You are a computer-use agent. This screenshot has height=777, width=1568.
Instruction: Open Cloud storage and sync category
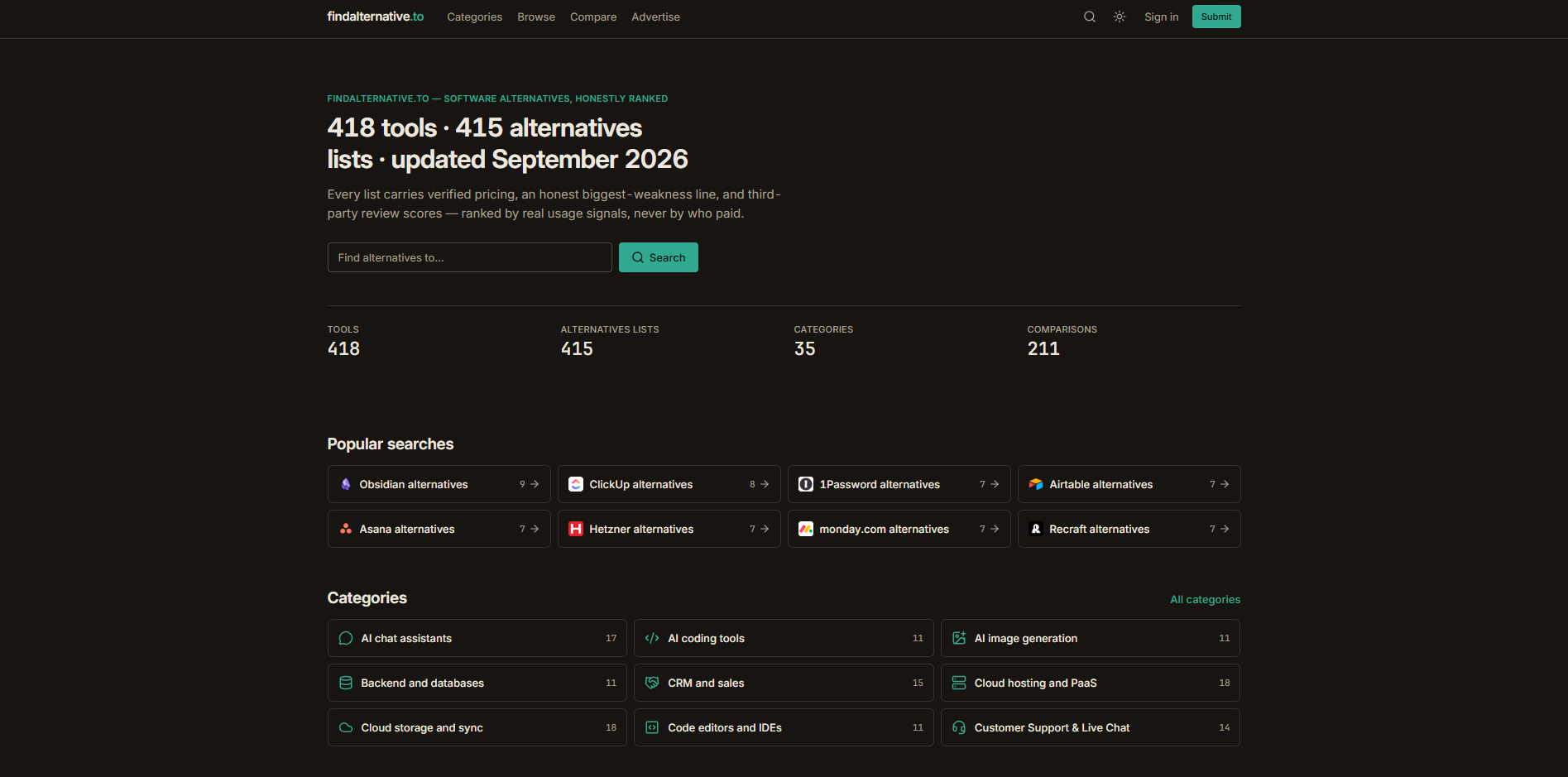[x=477, y=727]
